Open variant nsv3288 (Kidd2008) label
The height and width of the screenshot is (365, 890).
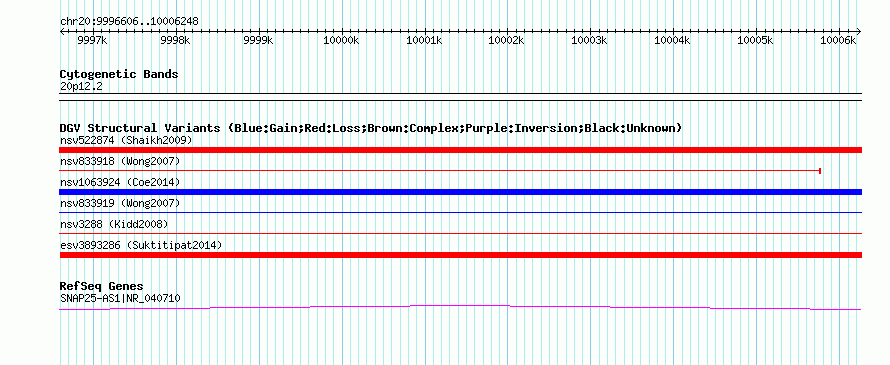point(114,224)
